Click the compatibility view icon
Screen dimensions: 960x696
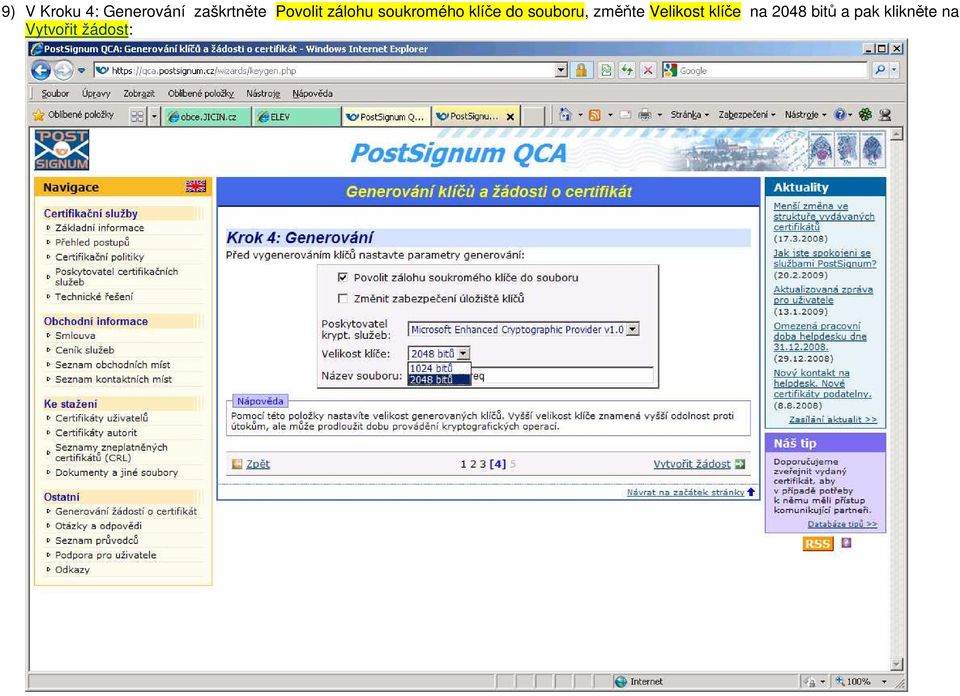606,71
